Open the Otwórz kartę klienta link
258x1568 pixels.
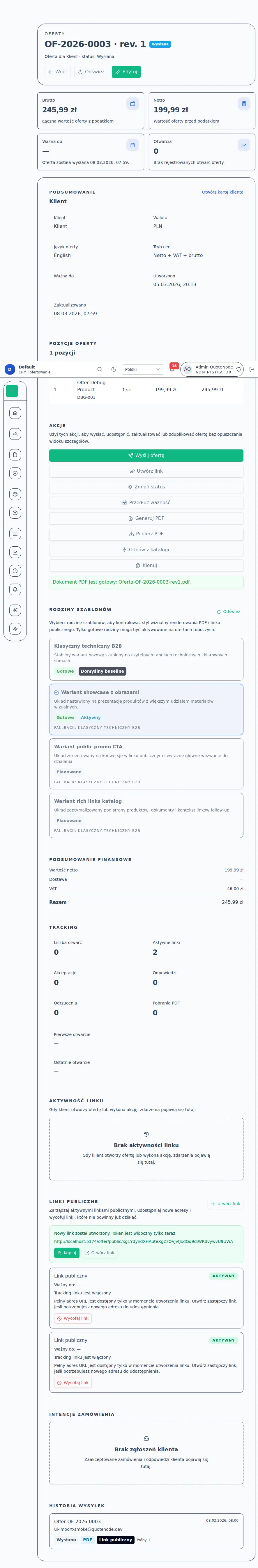[222, 192]
